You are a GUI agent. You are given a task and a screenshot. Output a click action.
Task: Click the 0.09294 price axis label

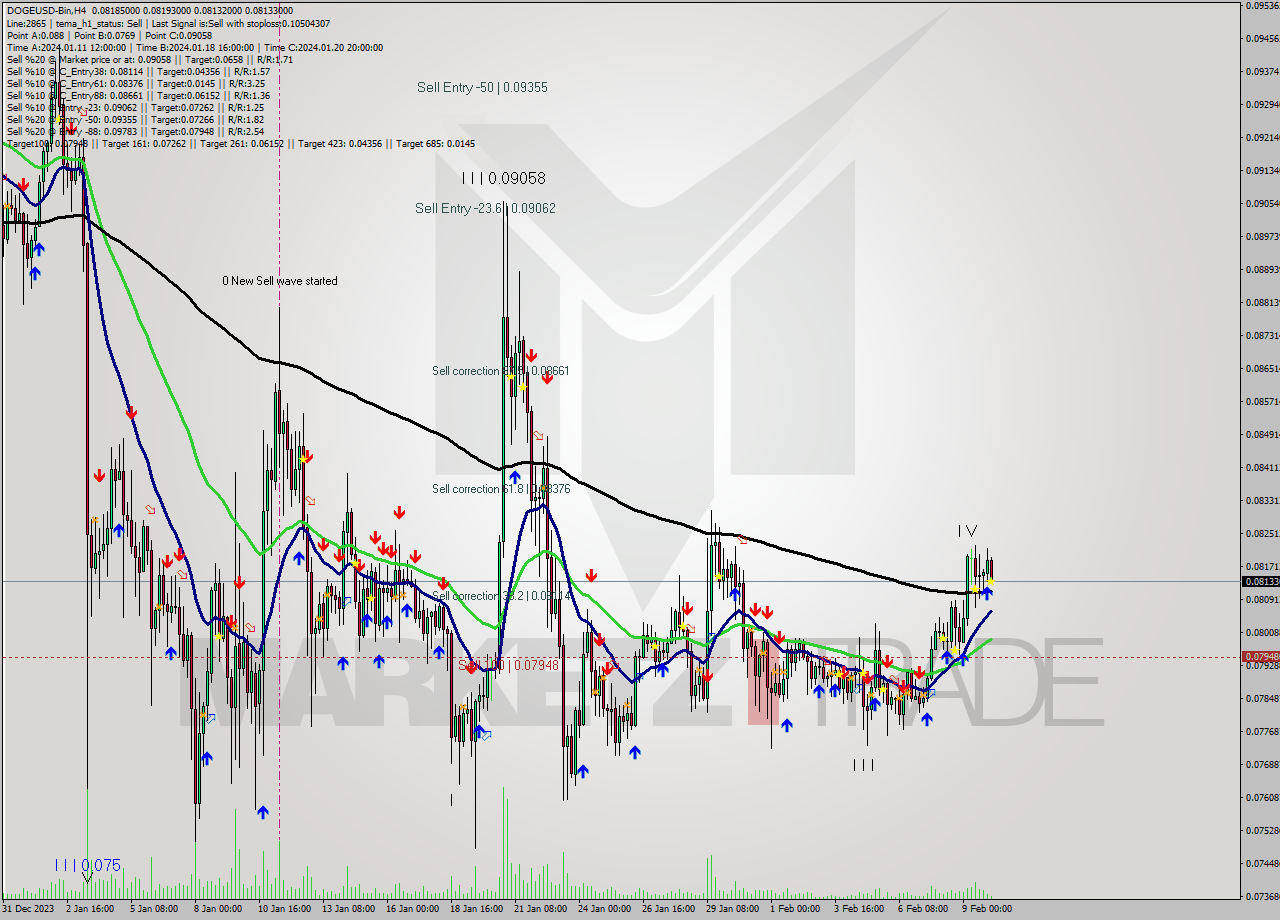1262,104
